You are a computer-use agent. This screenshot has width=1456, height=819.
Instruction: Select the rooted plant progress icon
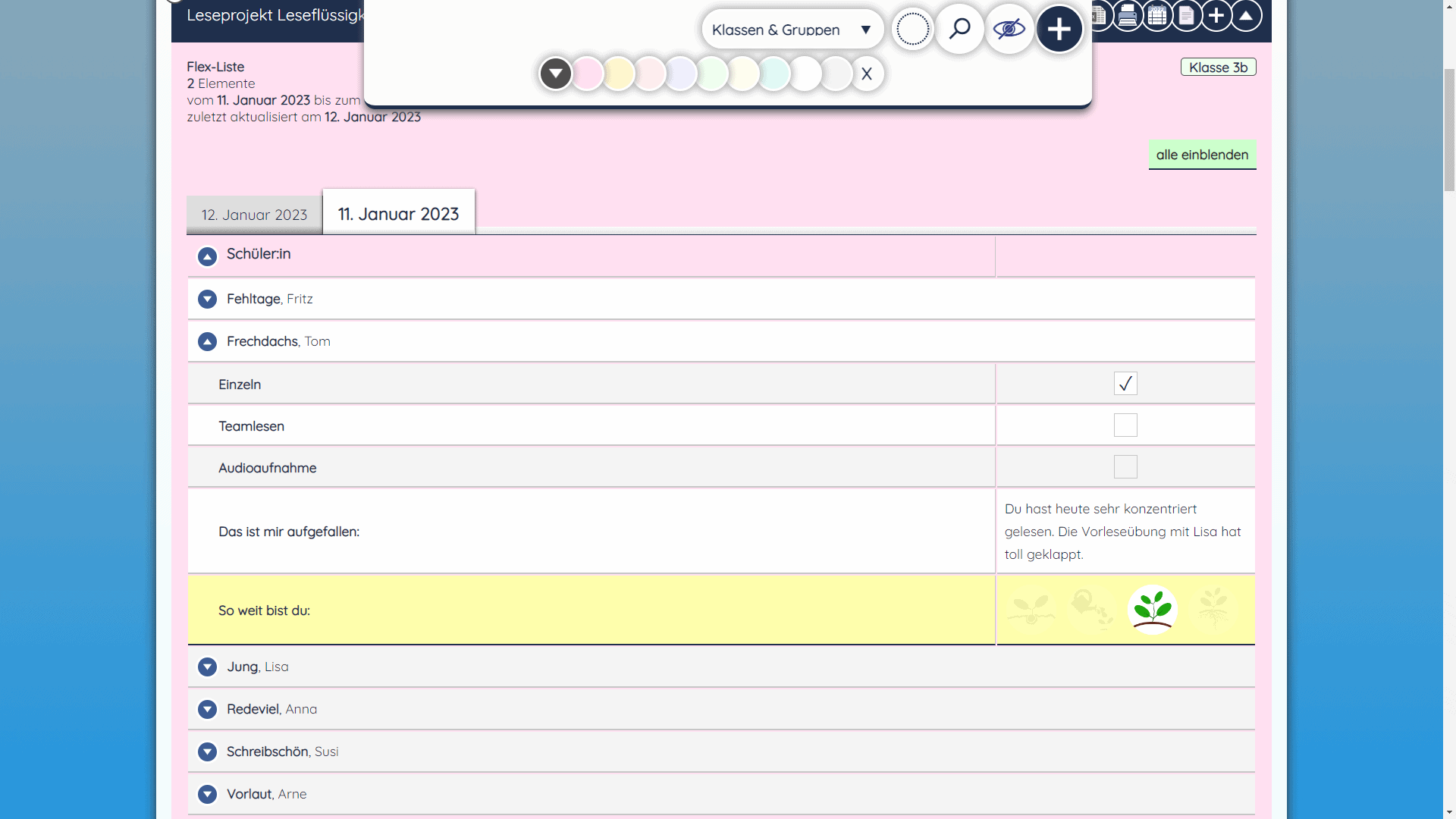pyautogui.click(x=1213, y=610)
